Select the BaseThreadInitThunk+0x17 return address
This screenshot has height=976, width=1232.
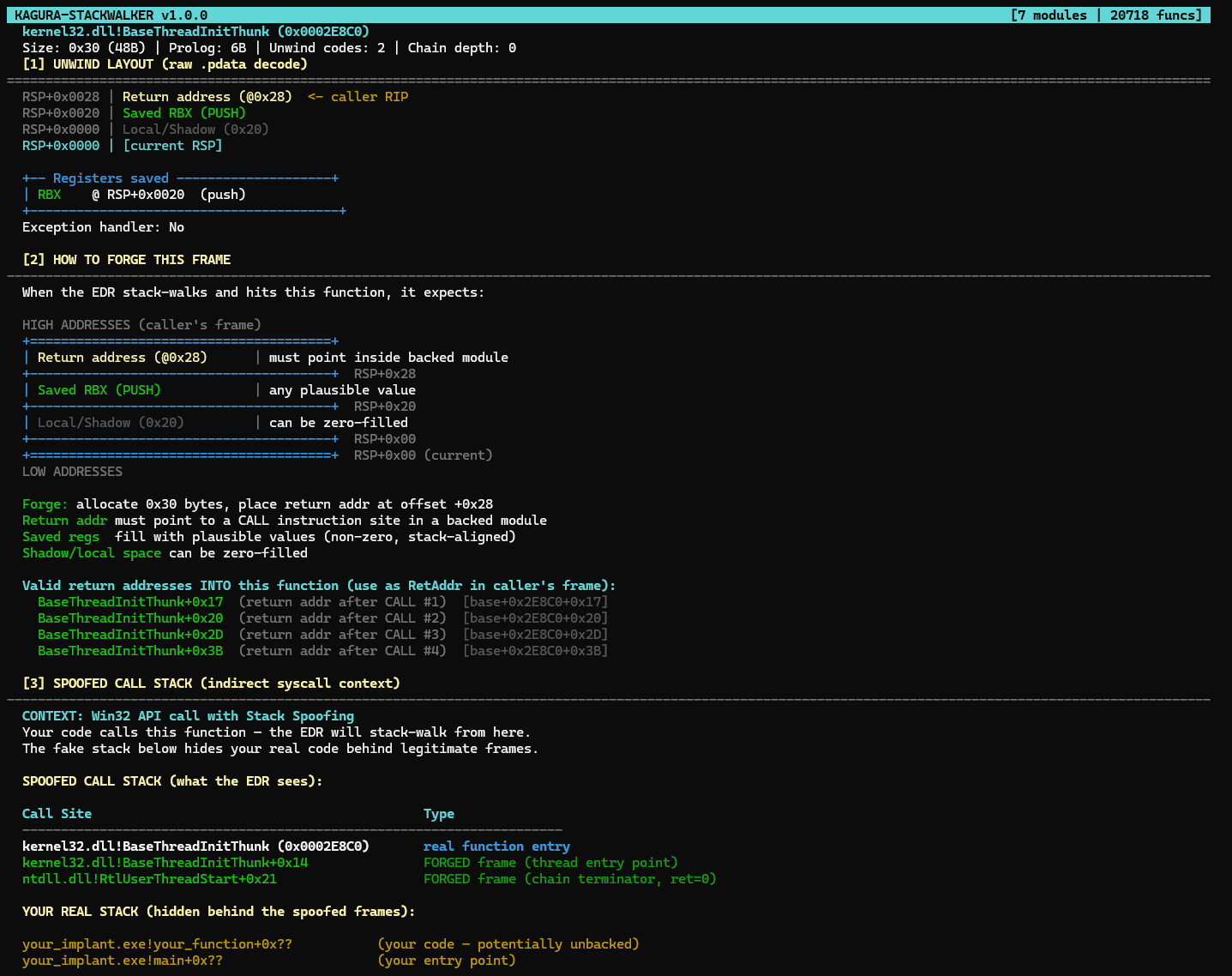pyautogui.click(x=129, y=601)
